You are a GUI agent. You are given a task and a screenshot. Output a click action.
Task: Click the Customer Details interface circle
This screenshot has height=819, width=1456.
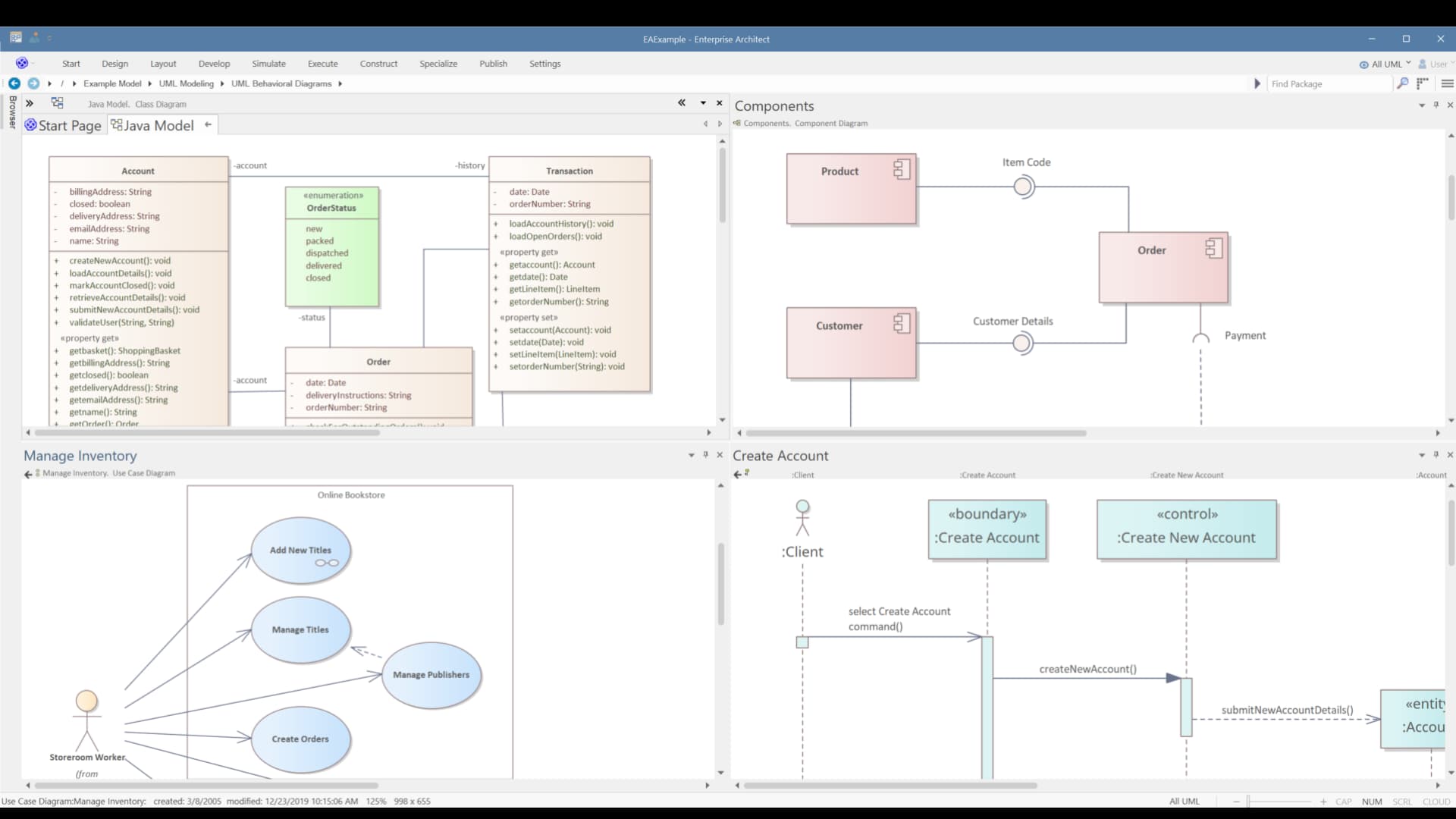tap(1022, 344)
